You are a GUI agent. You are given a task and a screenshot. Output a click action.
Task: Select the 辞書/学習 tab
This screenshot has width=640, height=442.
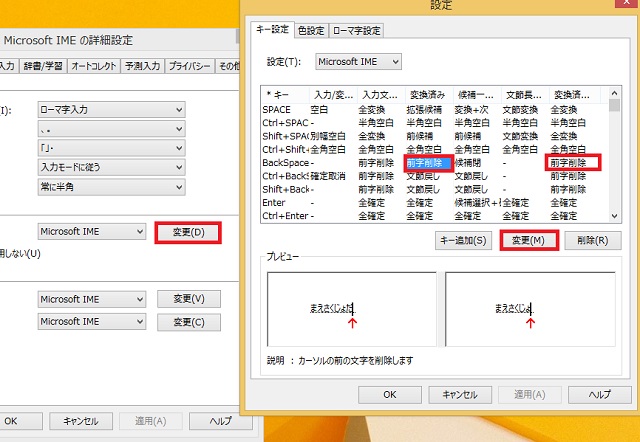pyautogui.click(x=42, y=67)
